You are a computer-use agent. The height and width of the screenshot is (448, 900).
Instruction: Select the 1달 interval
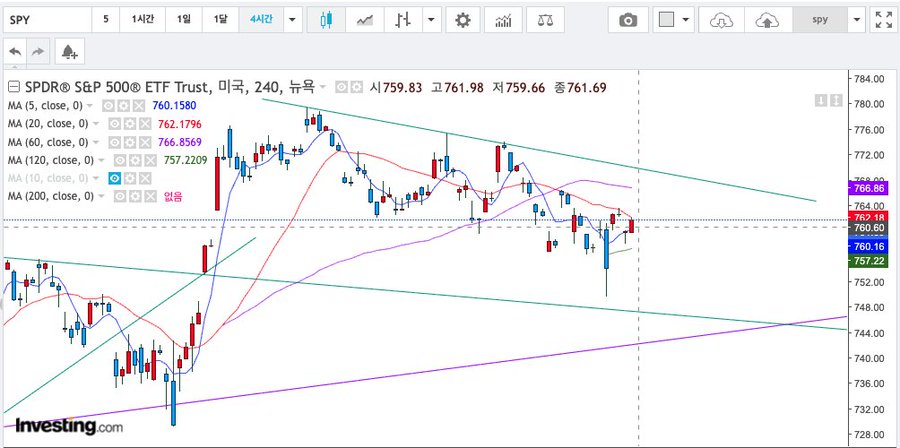220,20
